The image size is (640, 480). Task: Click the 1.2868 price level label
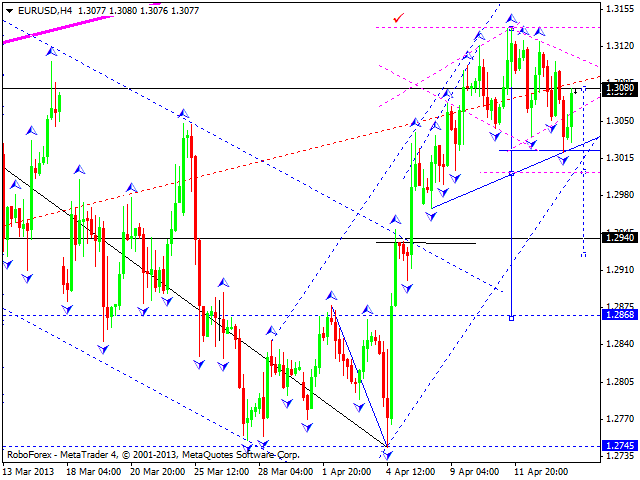tap(619, 315)
